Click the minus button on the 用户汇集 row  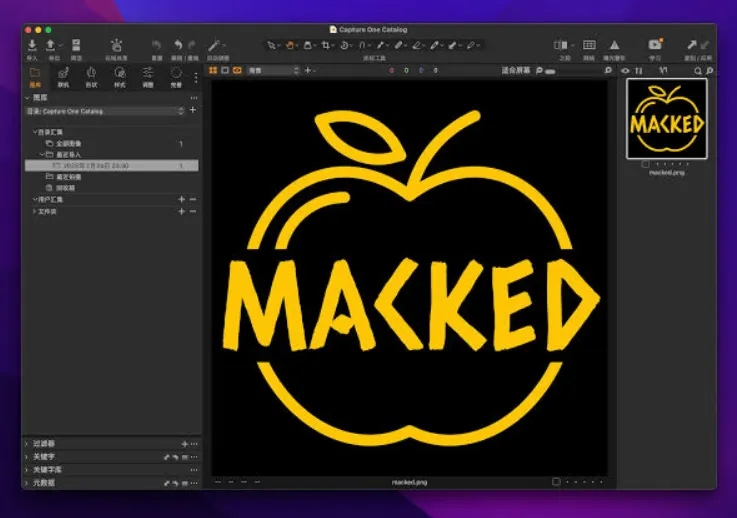pyautogui.click(x=193, y=199)
